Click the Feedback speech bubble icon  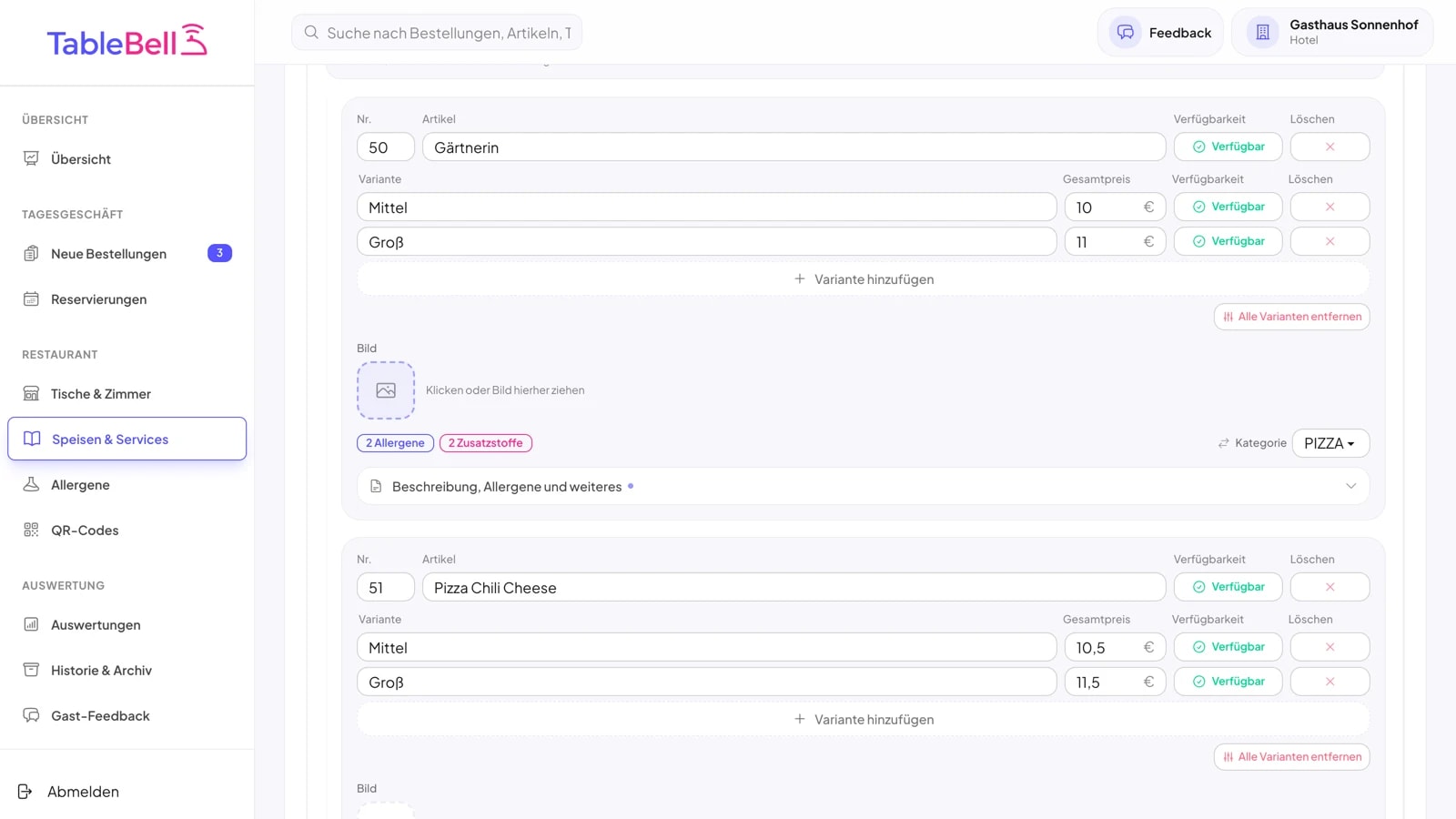1126,32
